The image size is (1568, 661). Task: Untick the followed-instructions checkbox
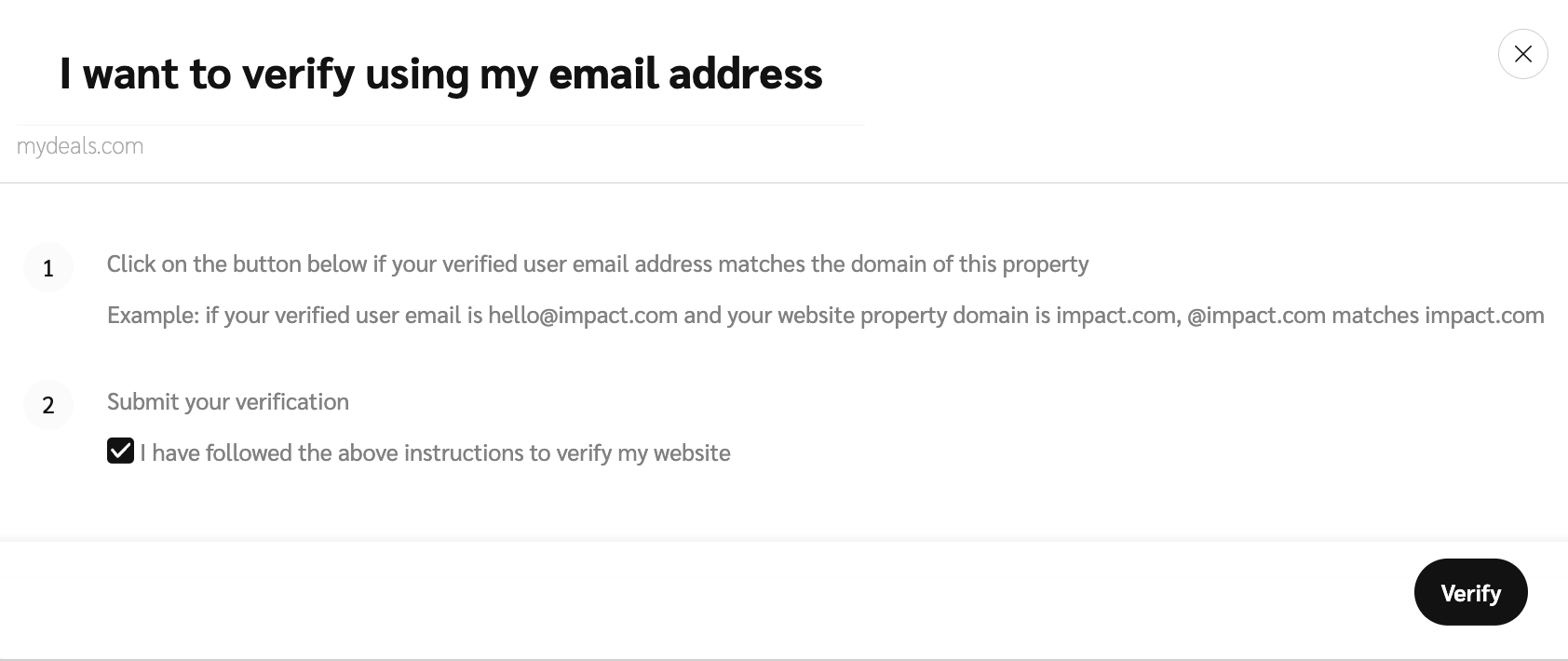point(120,452)
